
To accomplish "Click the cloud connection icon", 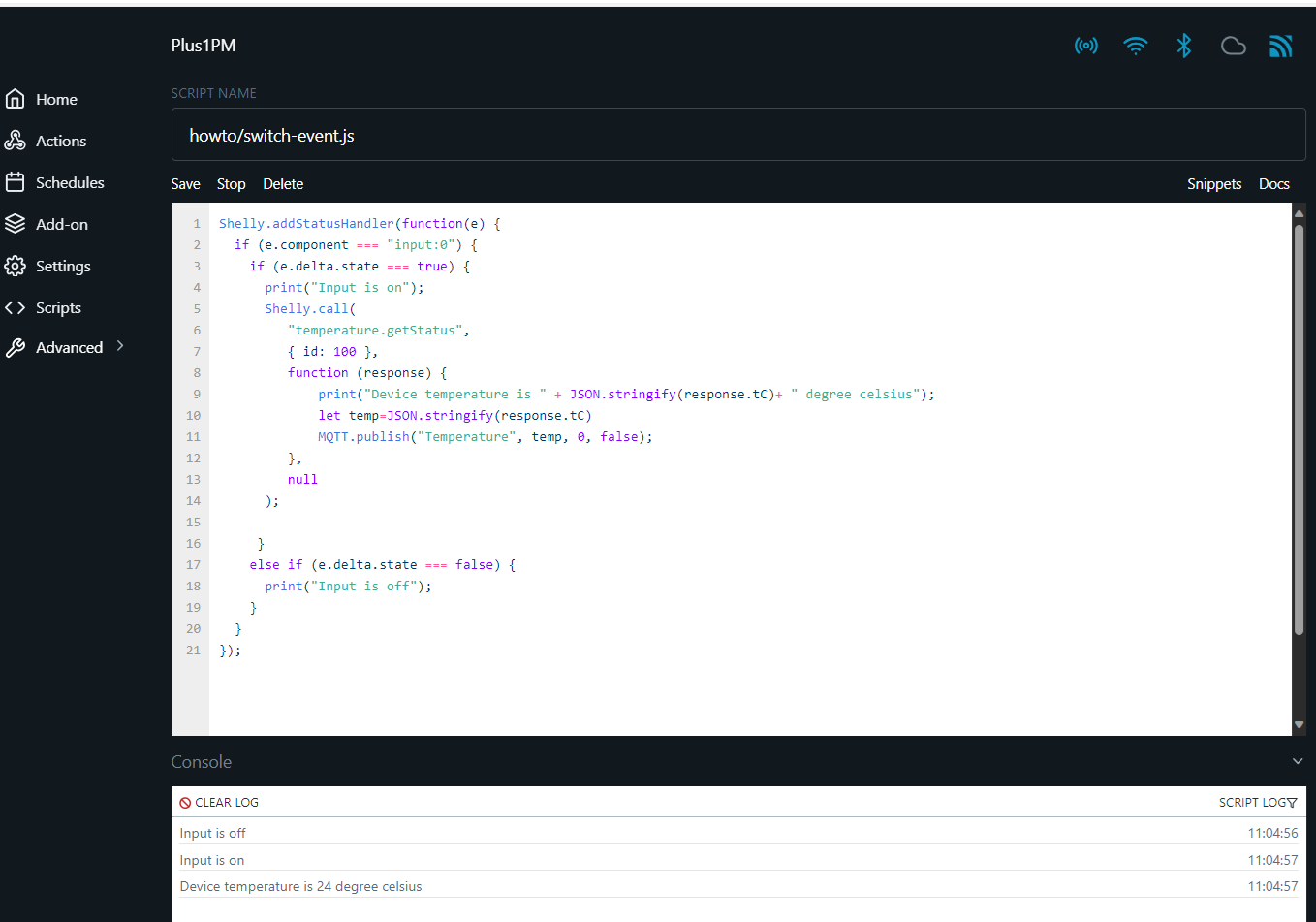I will click(x=1233, y=46).
